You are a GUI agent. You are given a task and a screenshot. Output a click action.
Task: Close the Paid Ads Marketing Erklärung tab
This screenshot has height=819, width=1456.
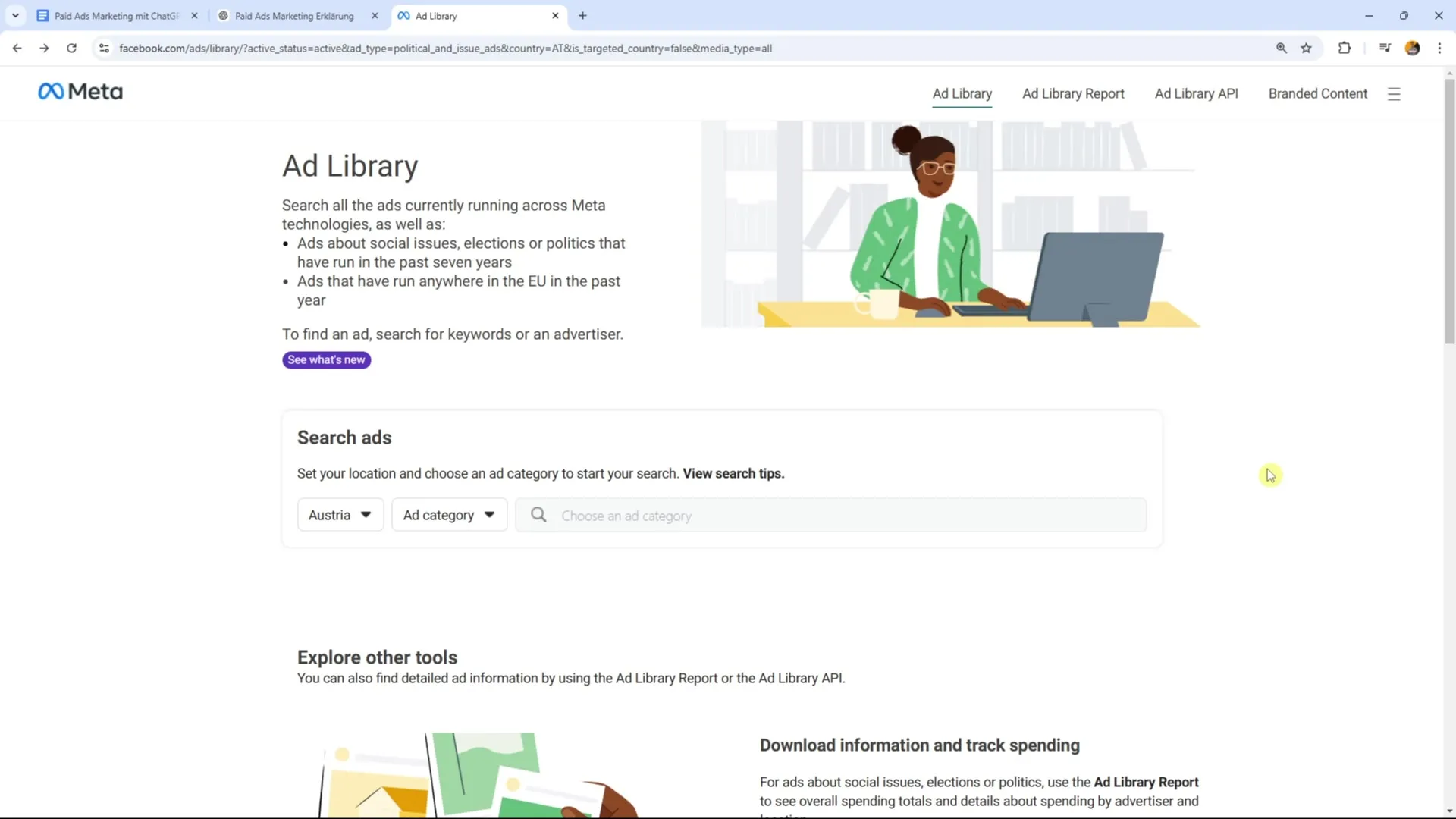pos(375,15)
